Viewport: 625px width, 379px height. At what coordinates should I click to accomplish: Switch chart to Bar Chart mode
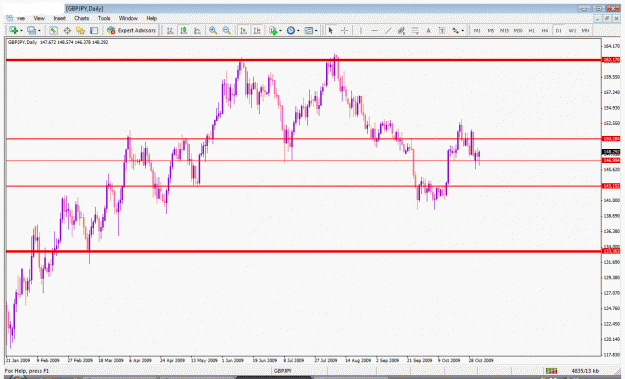point(170,30)
